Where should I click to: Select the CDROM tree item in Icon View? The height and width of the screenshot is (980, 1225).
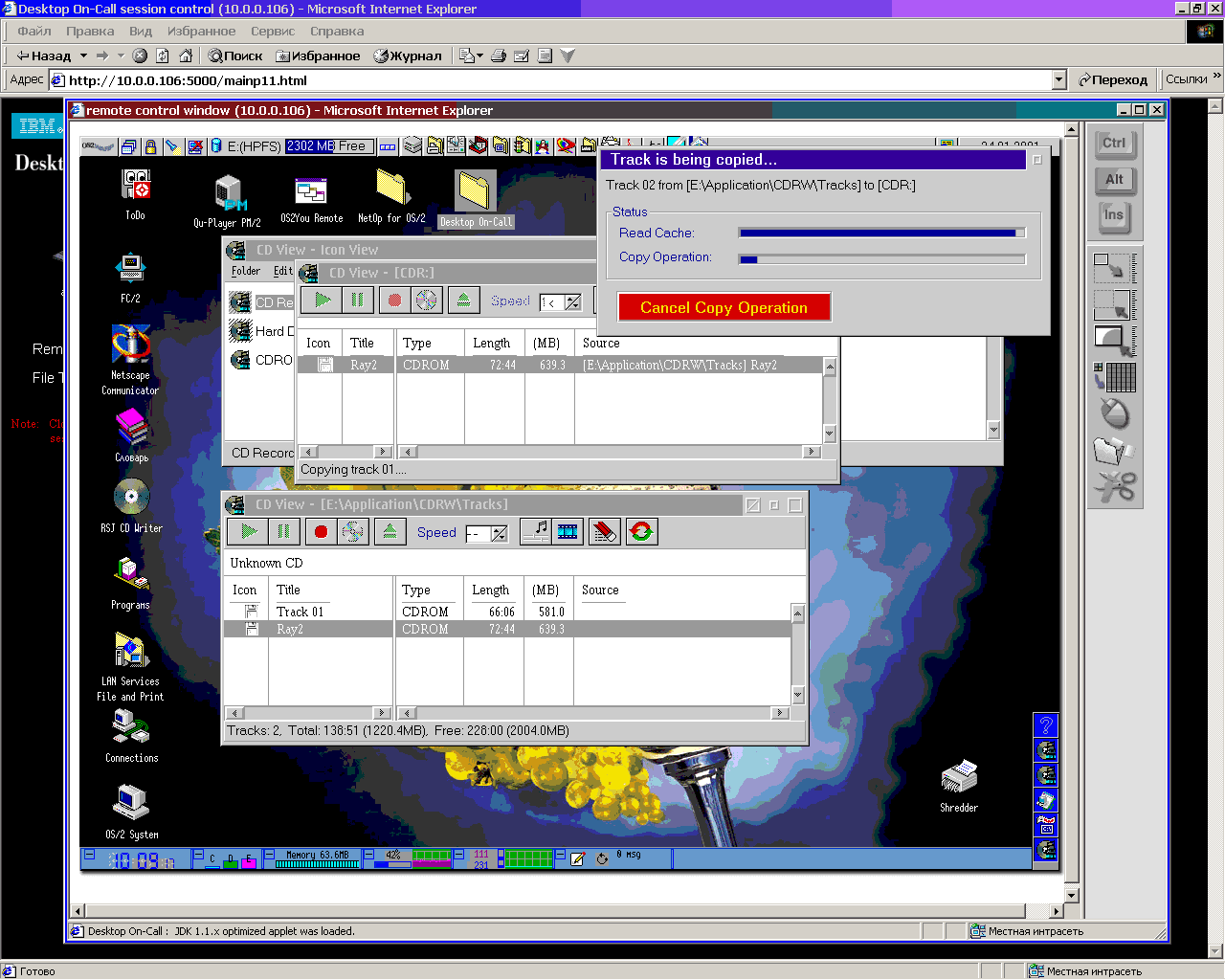coord(261,360)
